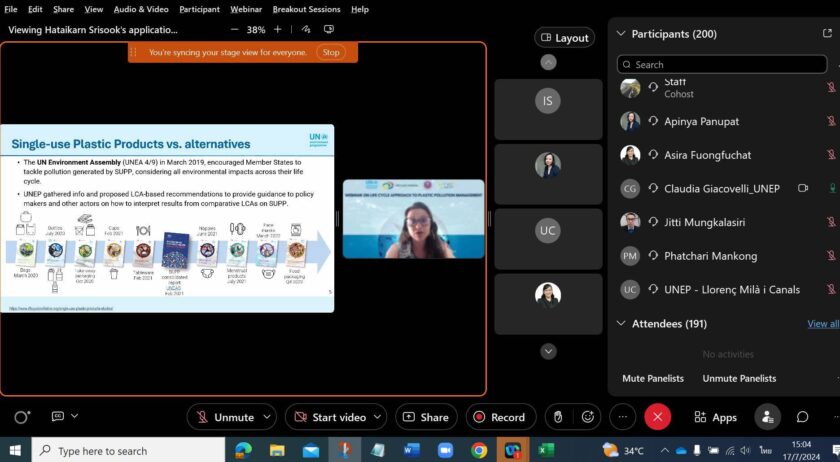Open the More options ellipsis button
This screenshot has width=840, height=462.
pyautogui.click(x=622, y=417)
